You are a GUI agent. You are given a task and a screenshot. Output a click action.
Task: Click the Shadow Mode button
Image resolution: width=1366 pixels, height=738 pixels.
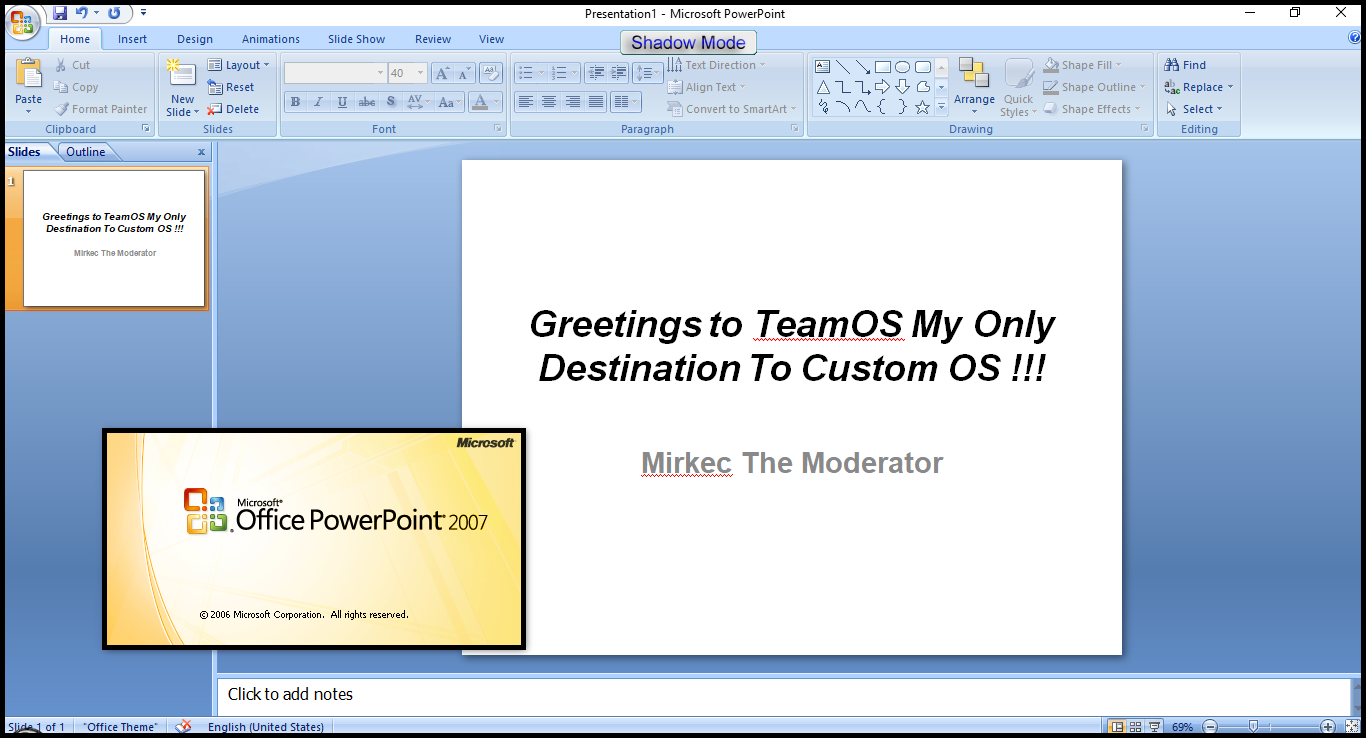point(688,43)
